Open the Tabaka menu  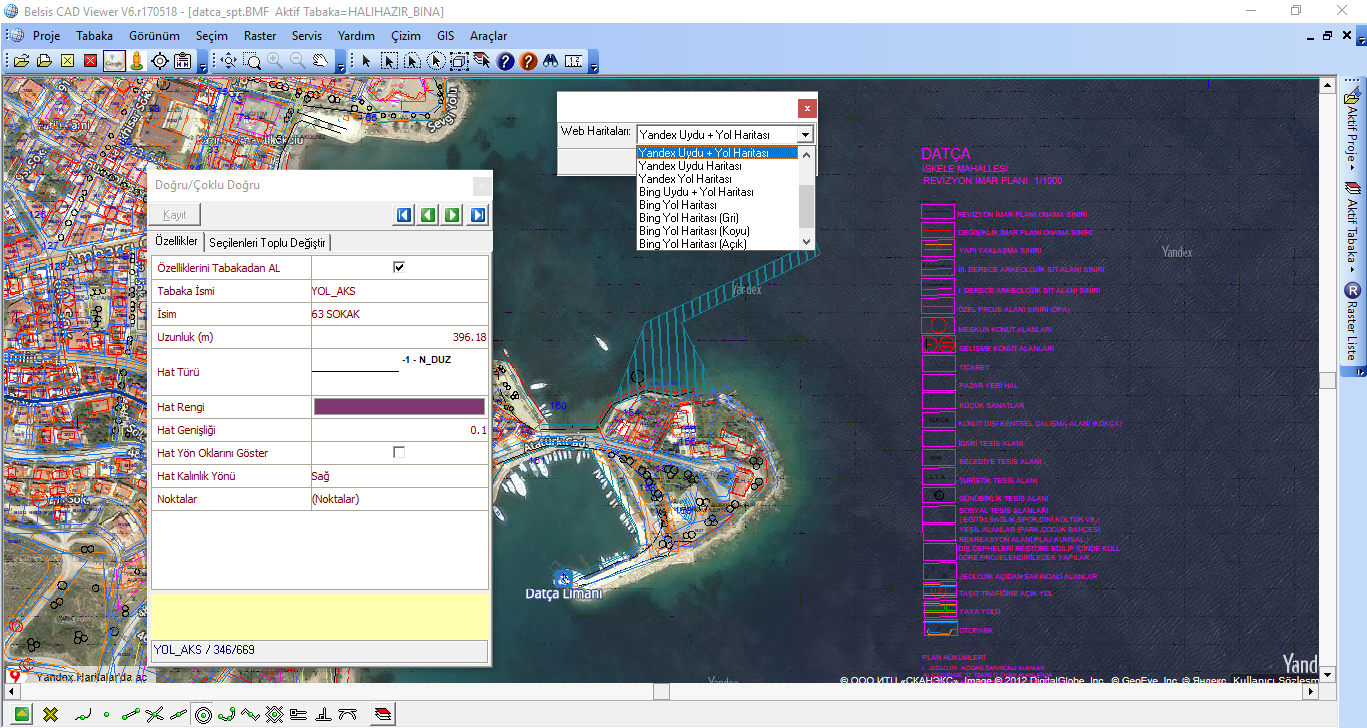pyautogui.click(x=95, y=35)
